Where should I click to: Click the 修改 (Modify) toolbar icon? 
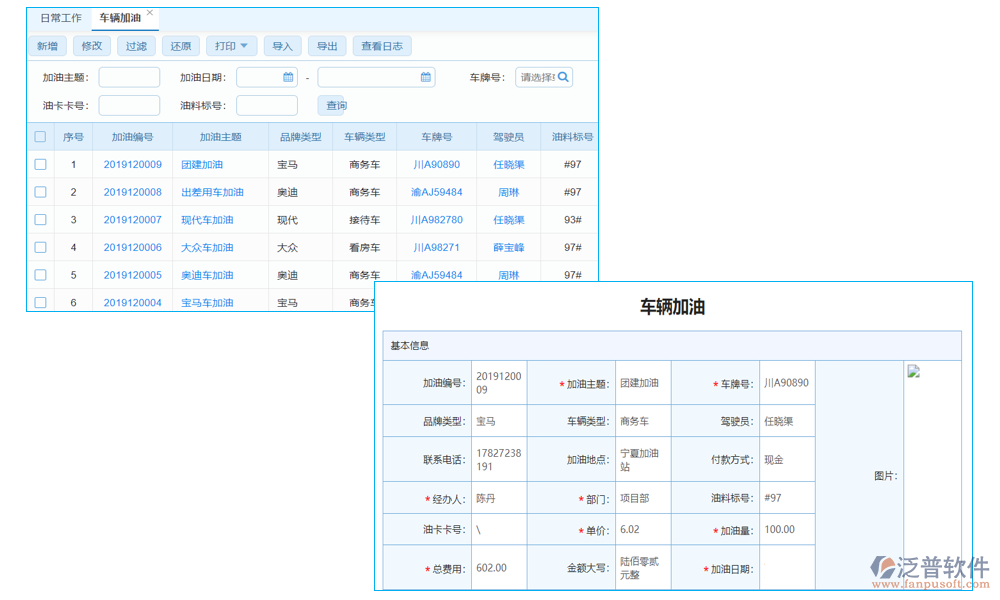[91, 45]
